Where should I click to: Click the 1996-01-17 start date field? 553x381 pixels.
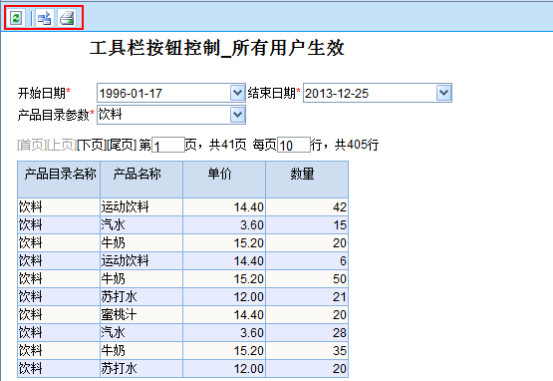(x=164, y=93)
